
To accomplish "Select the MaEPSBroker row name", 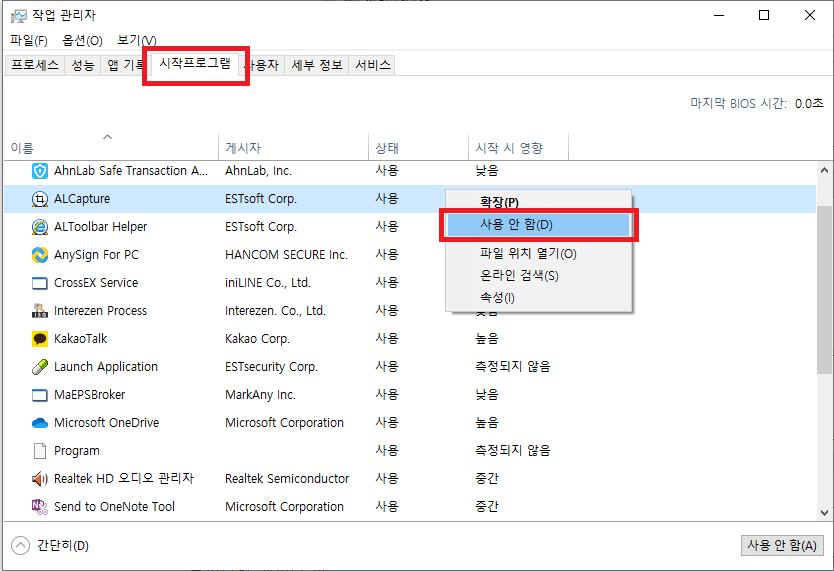I will point(89,395).
